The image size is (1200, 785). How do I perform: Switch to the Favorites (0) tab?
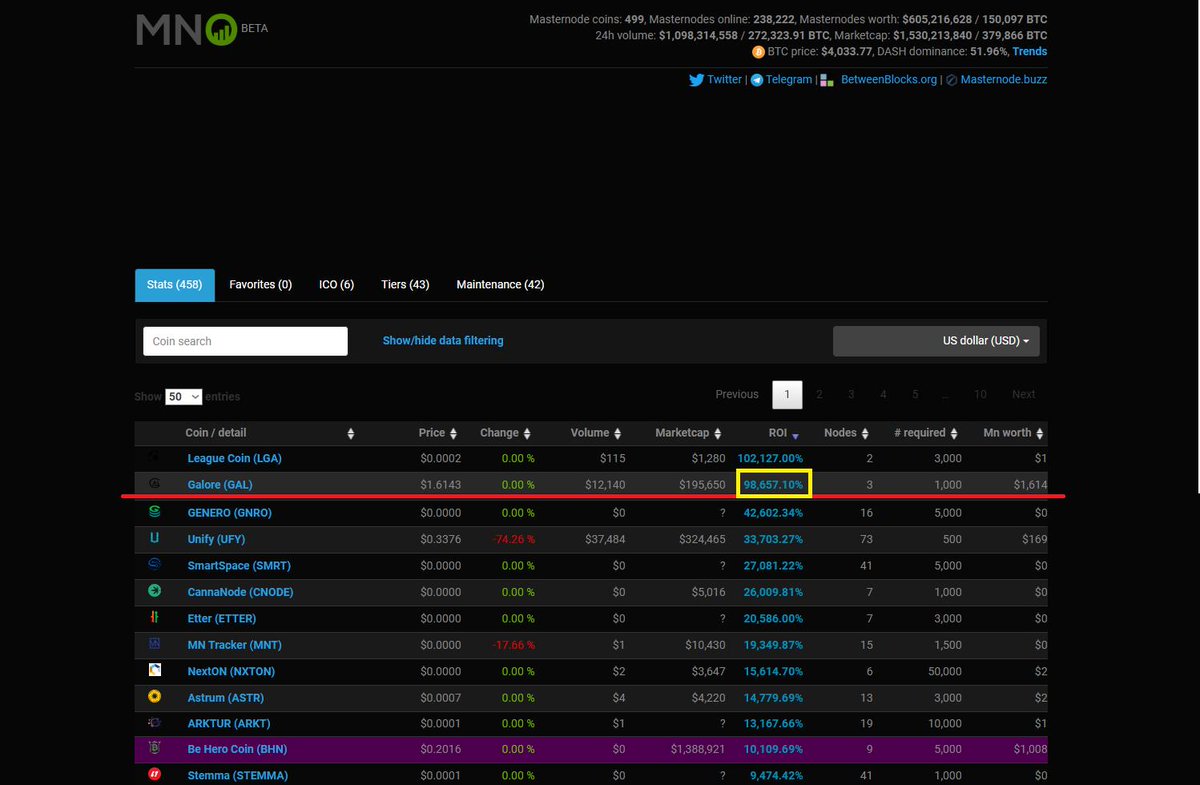pos(260,285)
